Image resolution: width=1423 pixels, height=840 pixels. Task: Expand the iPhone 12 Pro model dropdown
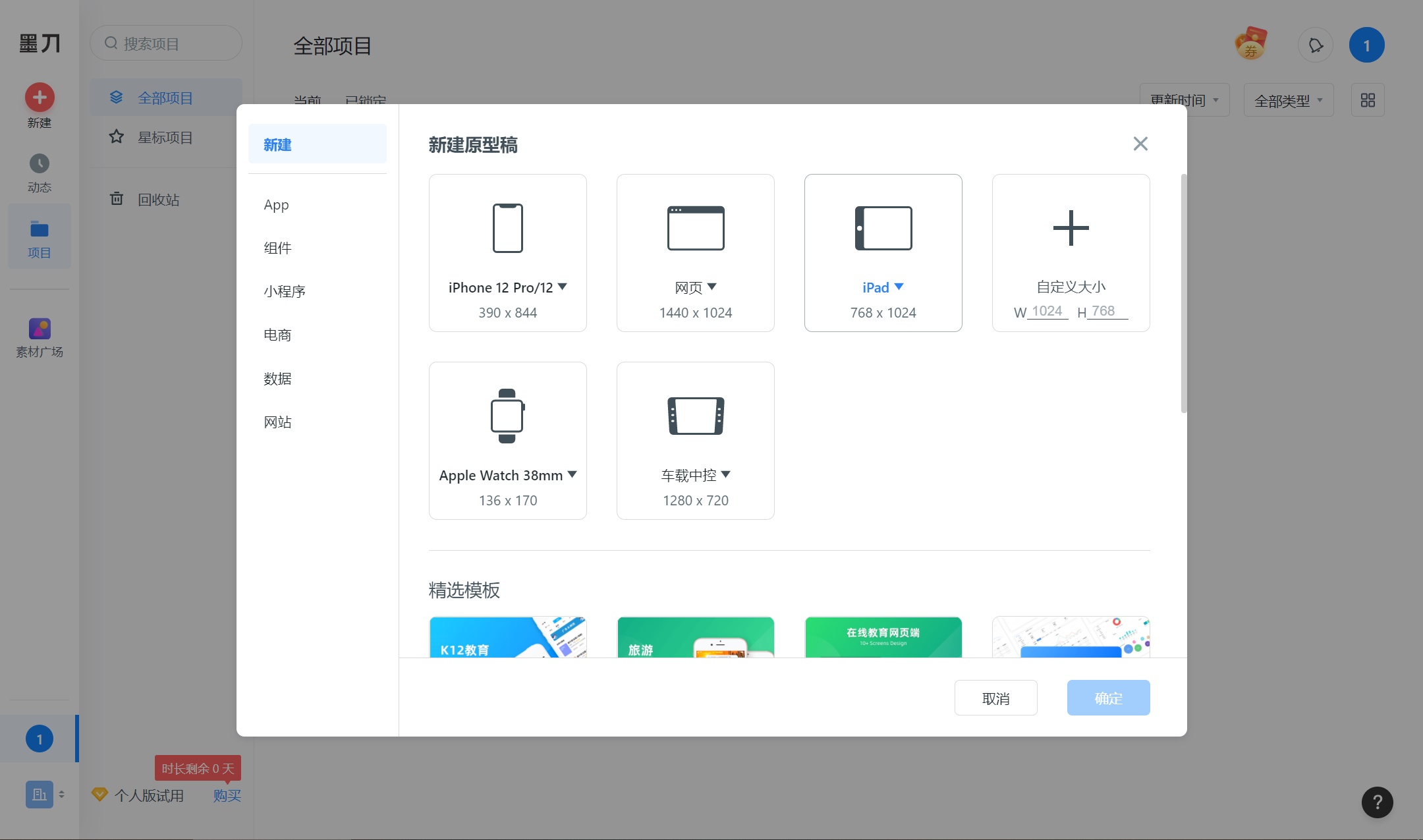click(x=563, y=287)
